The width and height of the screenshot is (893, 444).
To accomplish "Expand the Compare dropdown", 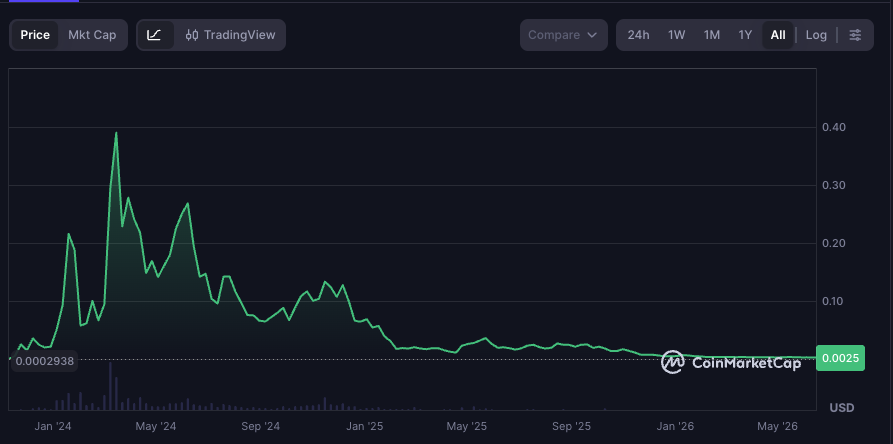I will pyautogui.click(x=563, y=35).
